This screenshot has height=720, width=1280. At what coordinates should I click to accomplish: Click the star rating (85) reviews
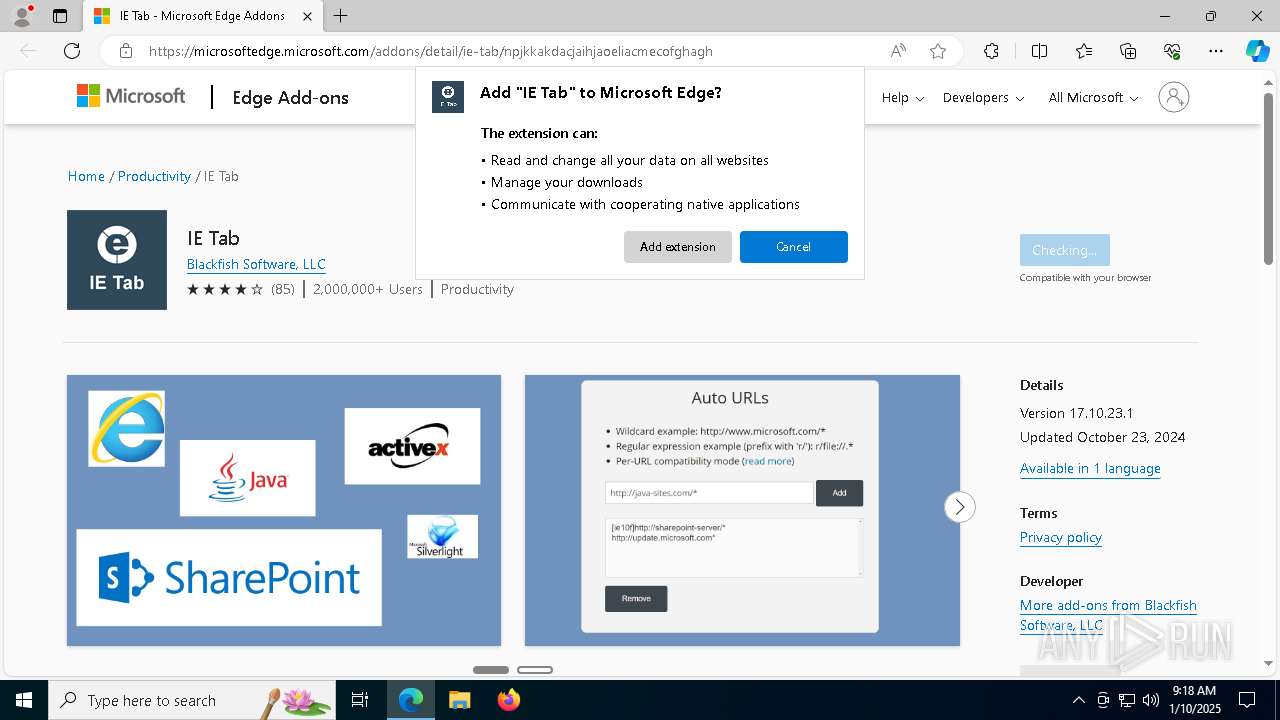(x=241, y=289)
